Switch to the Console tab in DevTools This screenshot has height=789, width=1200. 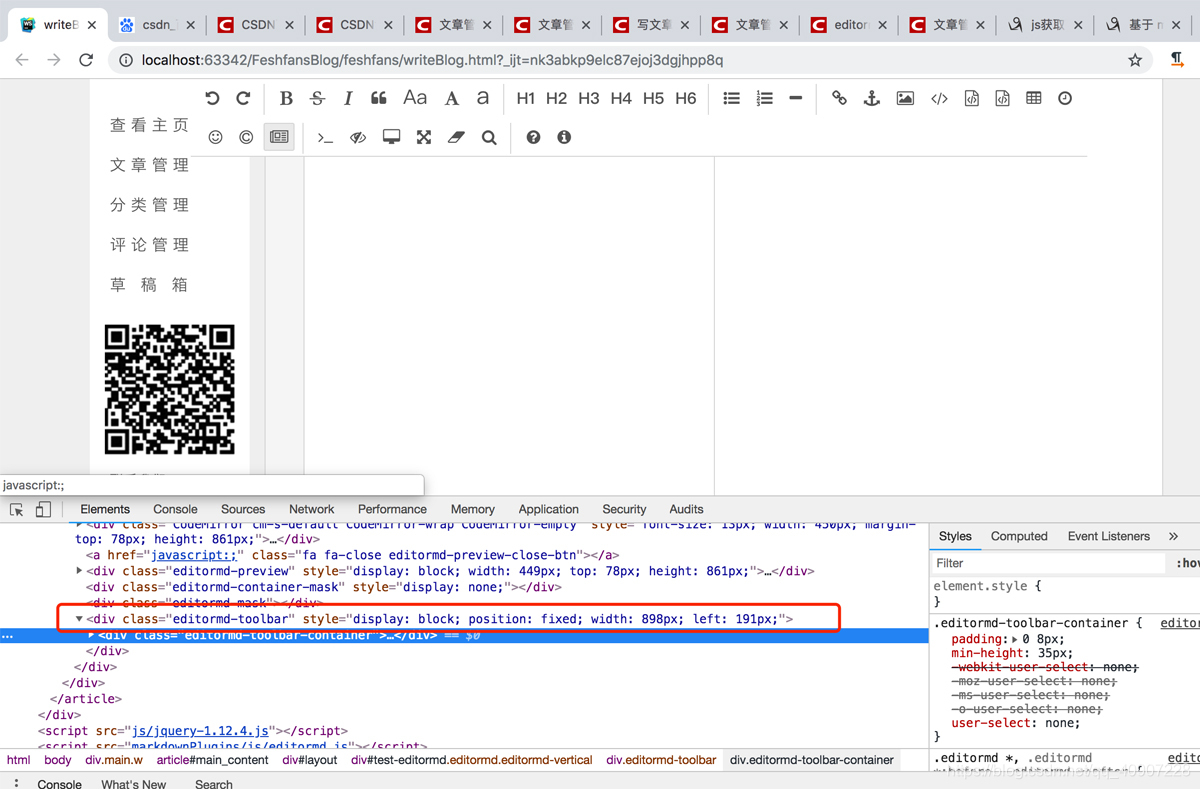tap(175, 509)
